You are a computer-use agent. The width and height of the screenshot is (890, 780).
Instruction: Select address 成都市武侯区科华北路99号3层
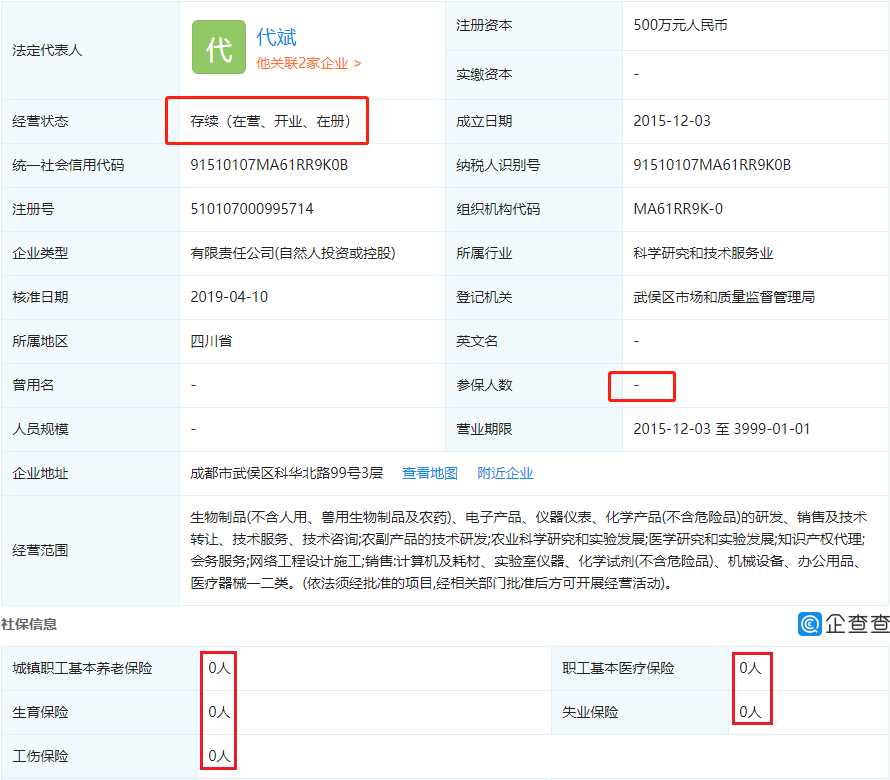coord(287,473)
